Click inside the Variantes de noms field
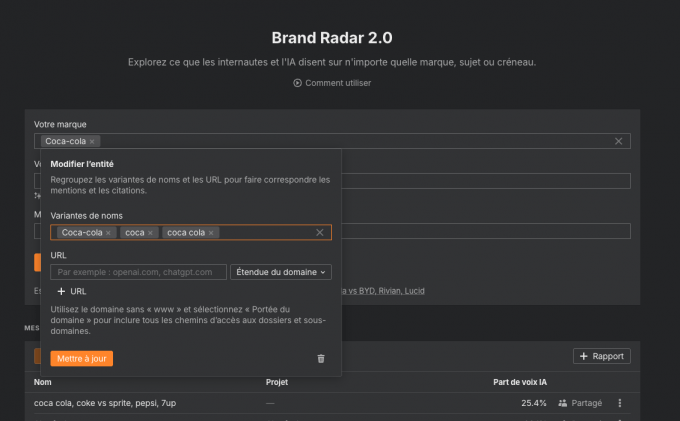This screenshot has width=680, height=421. (x=265, y=233)
